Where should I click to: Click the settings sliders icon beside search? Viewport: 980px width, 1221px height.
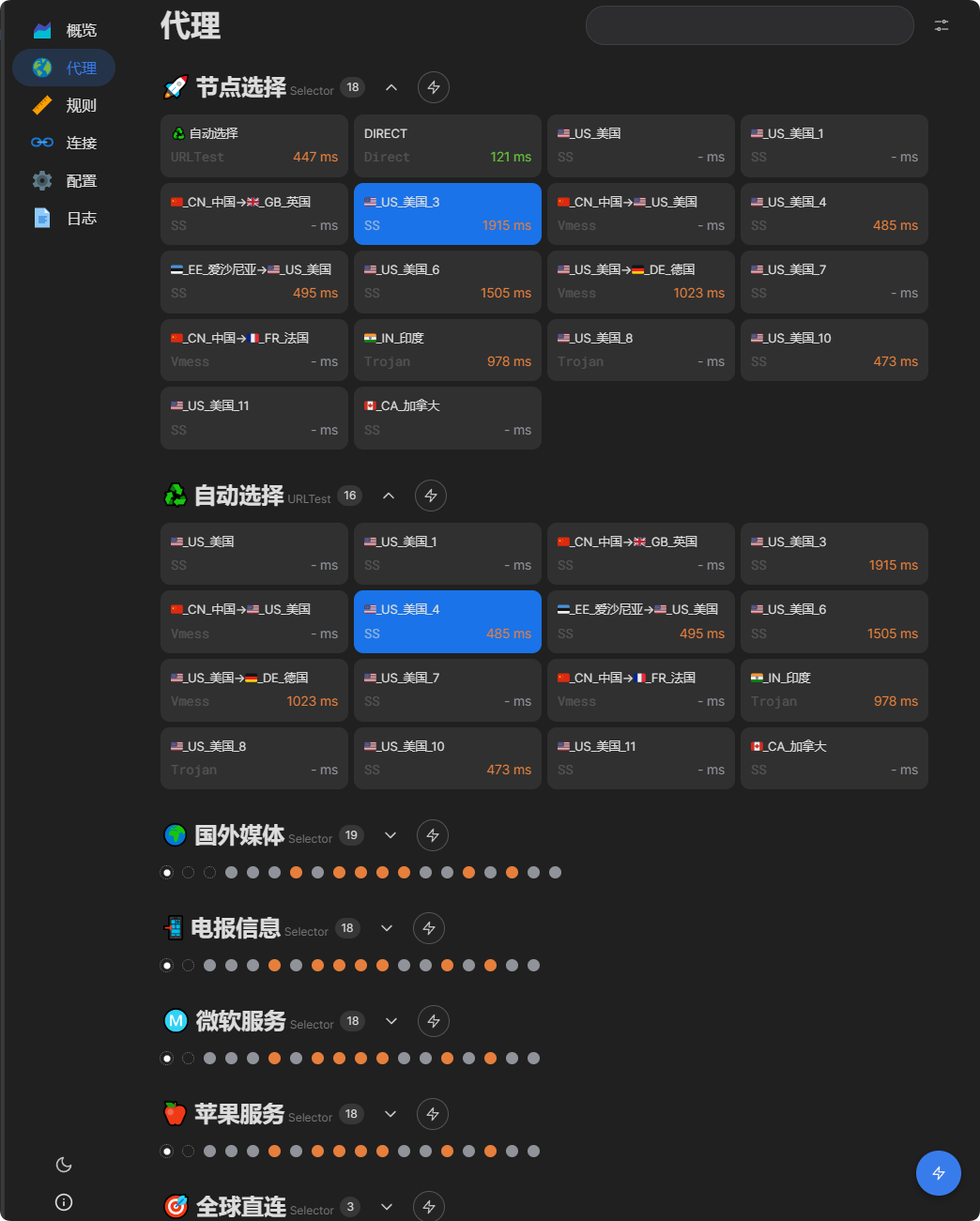941,25
